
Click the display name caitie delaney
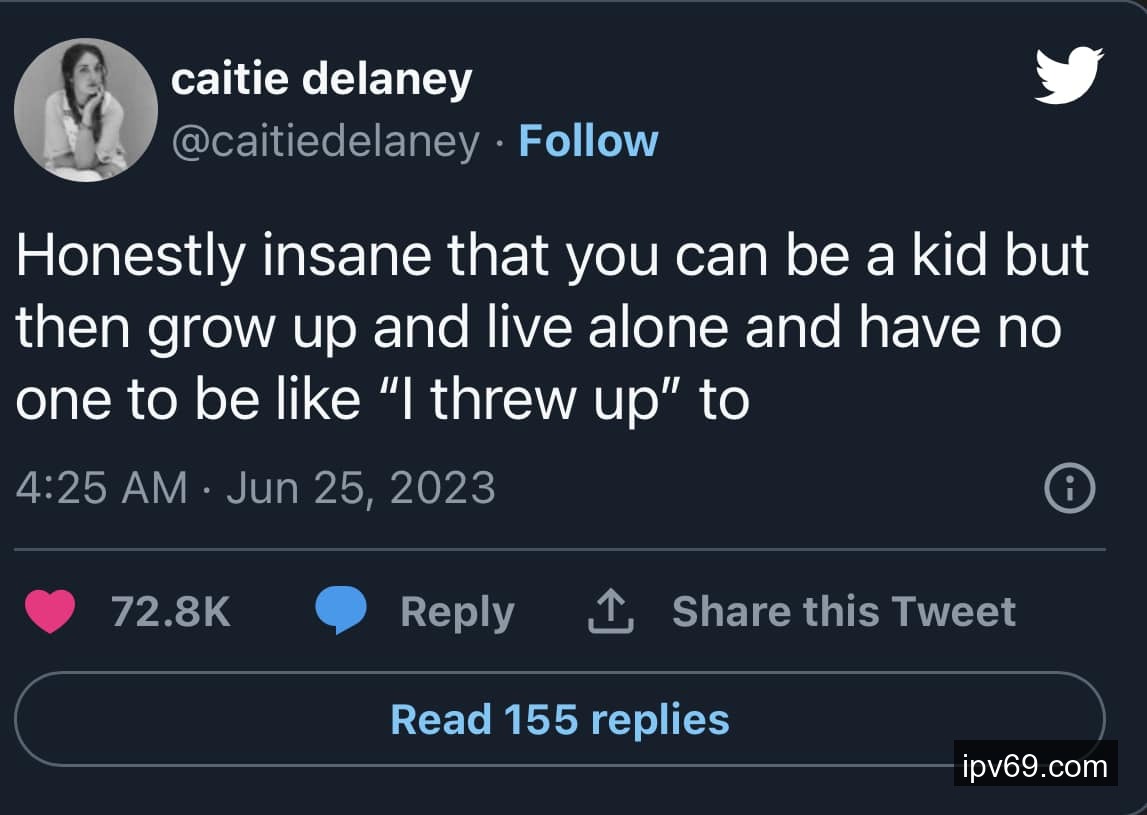(321, 79)
